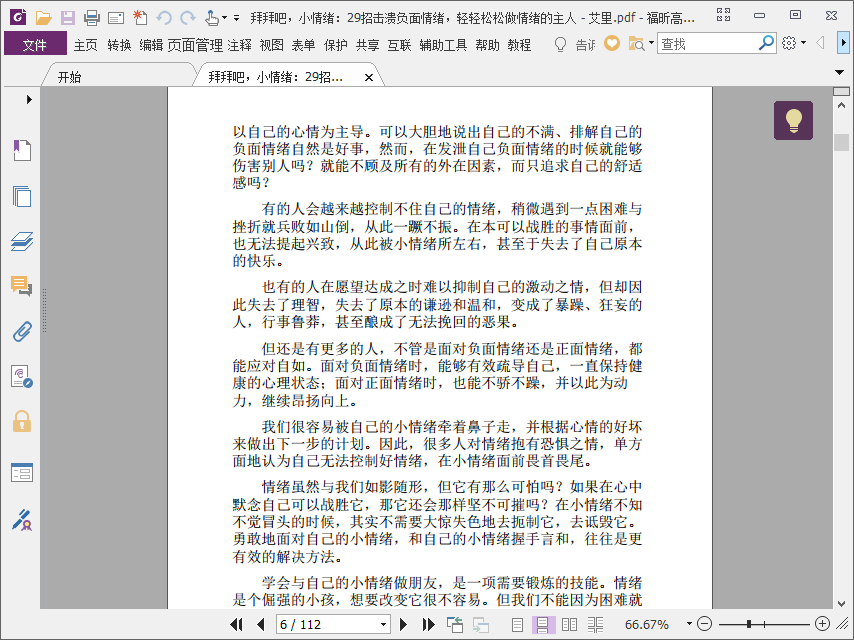Open the 辅助工具 ribbon tab
Viewport: 854px width, 640px height.
point(443,45)
